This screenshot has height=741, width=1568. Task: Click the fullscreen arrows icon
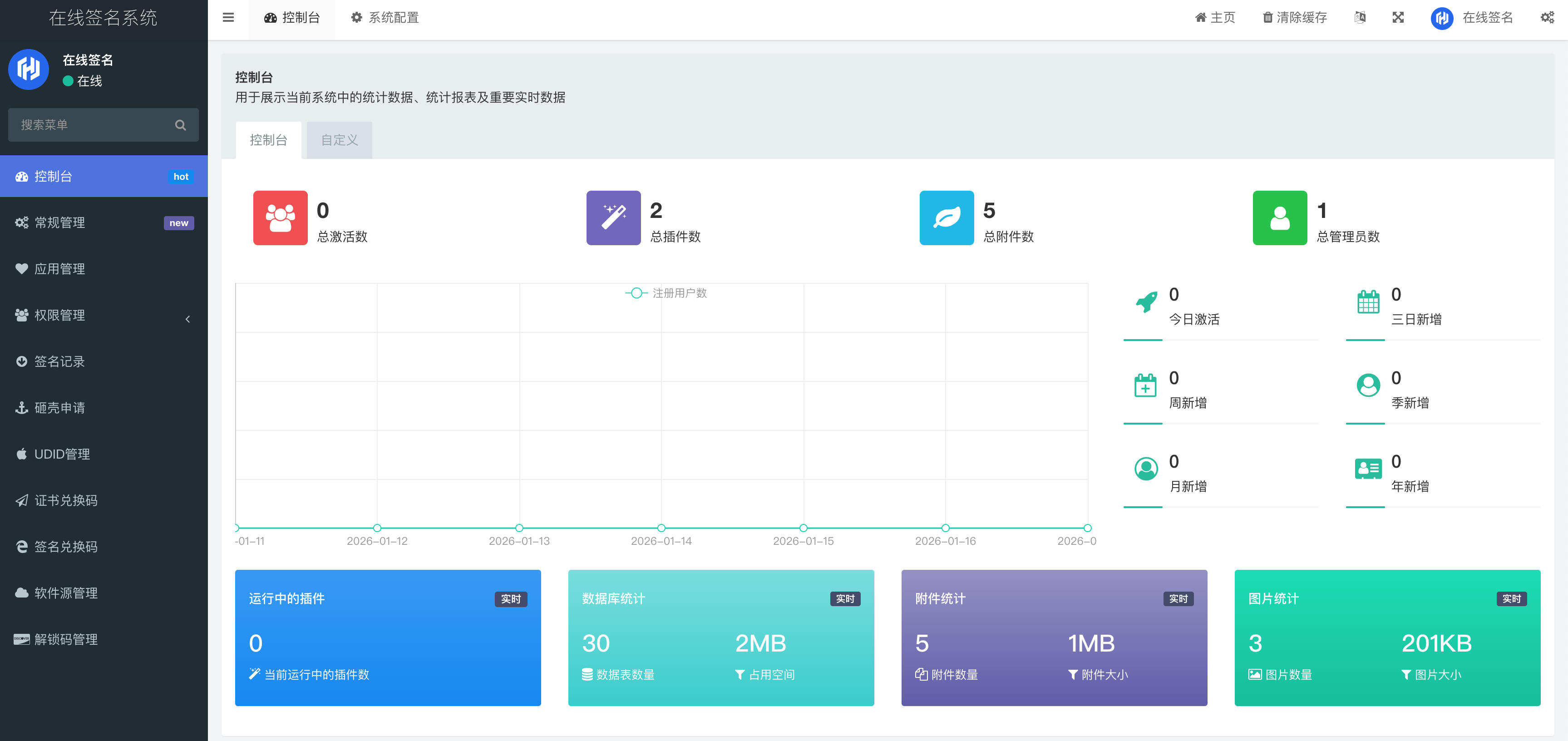coord(1398,18)
